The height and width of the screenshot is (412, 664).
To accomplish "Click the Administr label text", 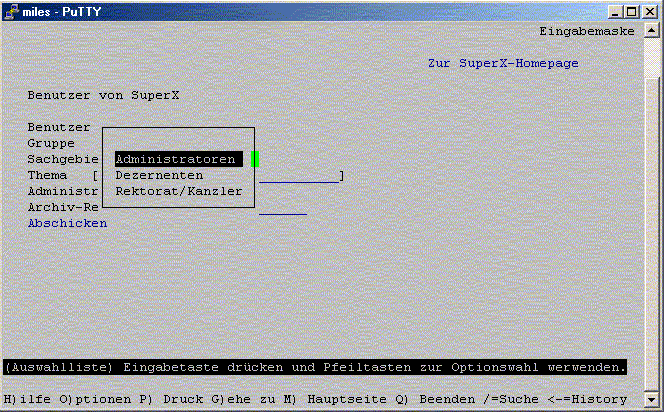I will point(63,191).
